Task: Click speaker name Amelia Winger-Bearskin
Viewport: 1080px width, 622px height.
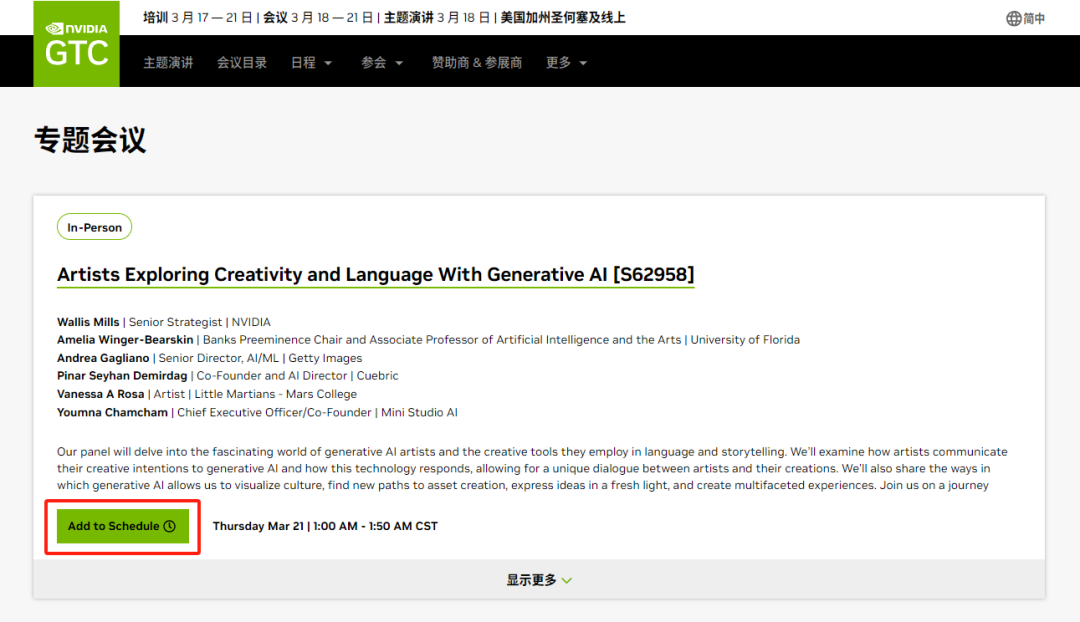Action: pyautogui.click(x=125, y=340)
